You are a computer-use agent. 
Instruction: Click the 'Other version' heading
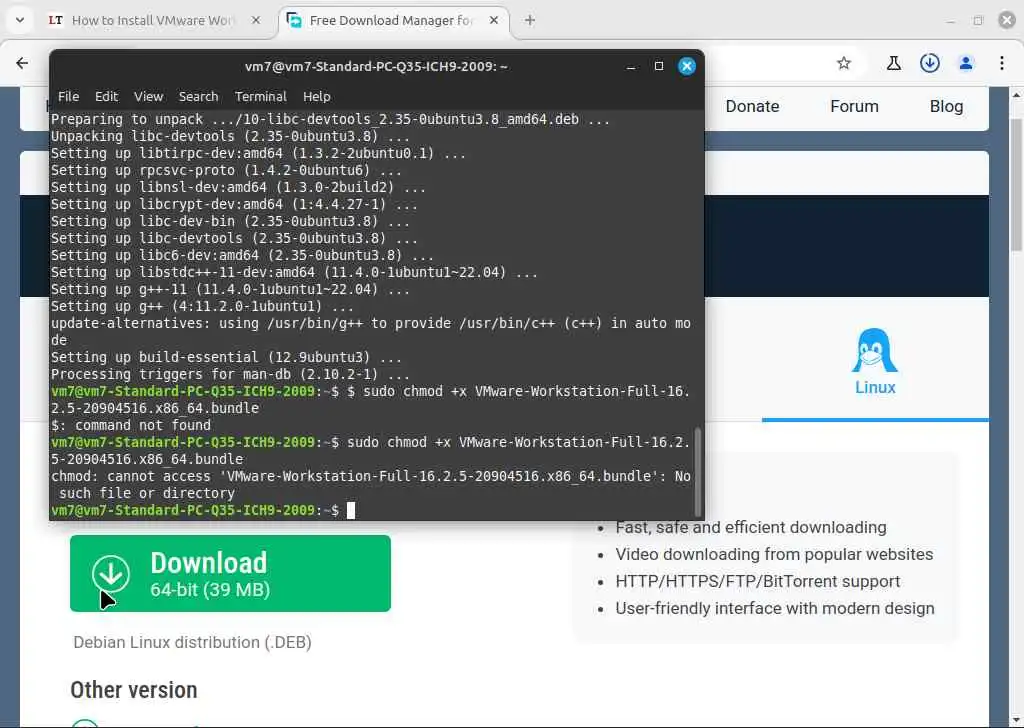click(x=134, y=690)
